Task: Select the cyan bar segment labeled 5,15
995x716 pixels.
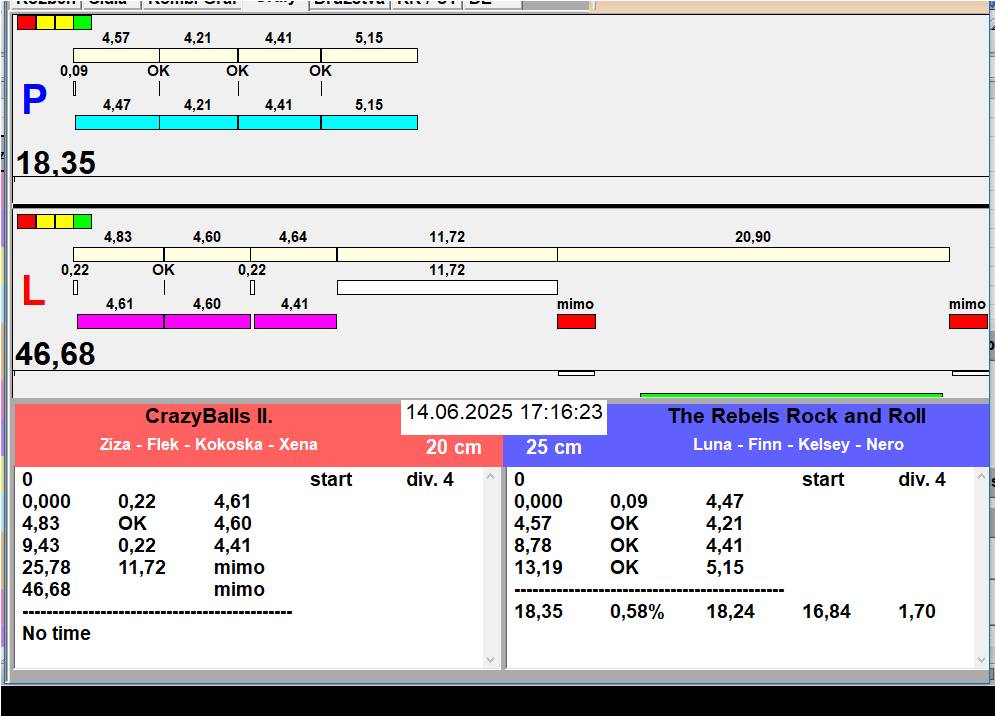Action: (369, 122)
